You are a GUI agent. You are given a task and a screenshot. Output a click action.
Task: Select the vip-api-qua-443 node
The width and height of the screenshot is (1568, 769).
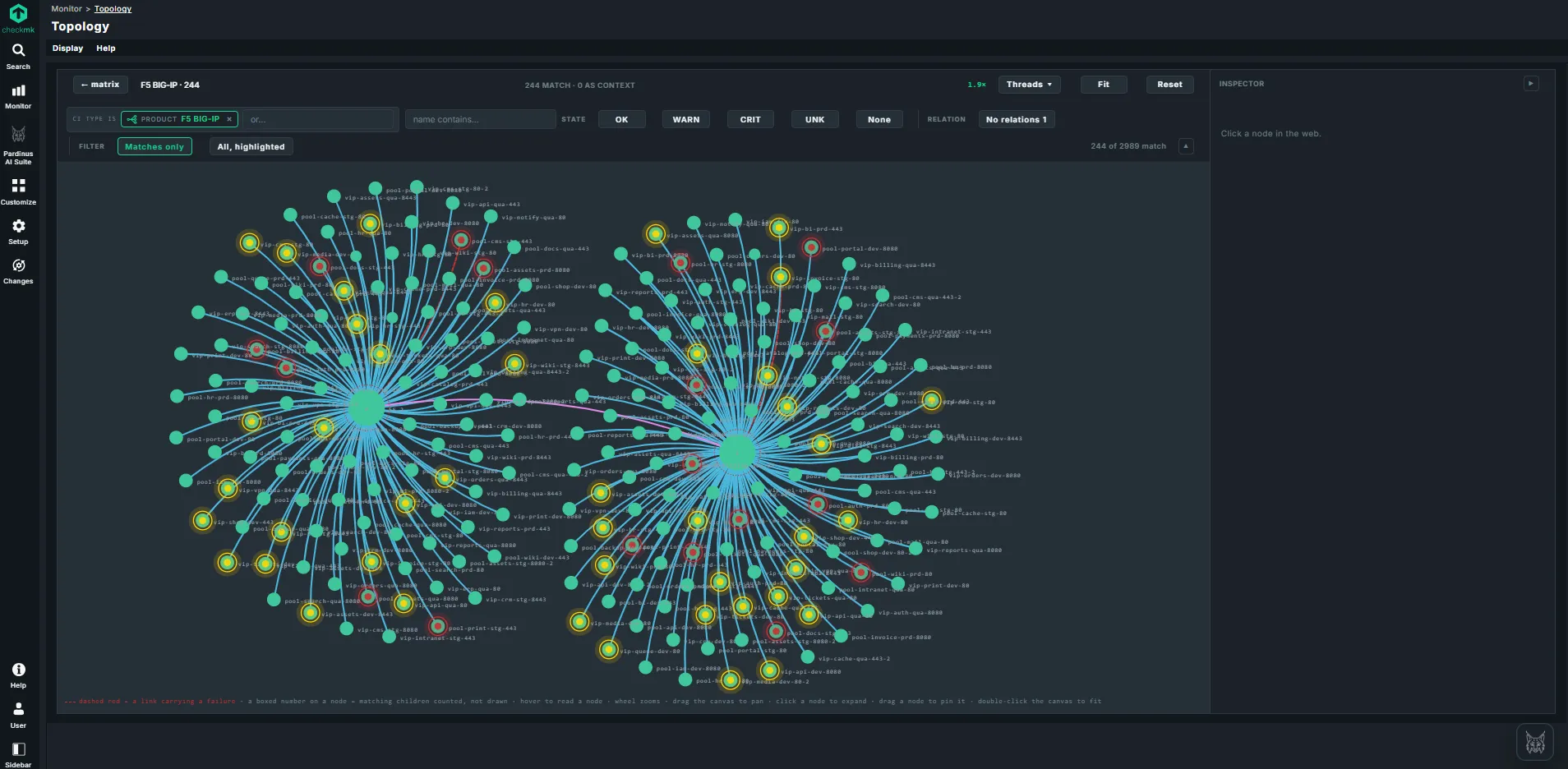point(453,203)
